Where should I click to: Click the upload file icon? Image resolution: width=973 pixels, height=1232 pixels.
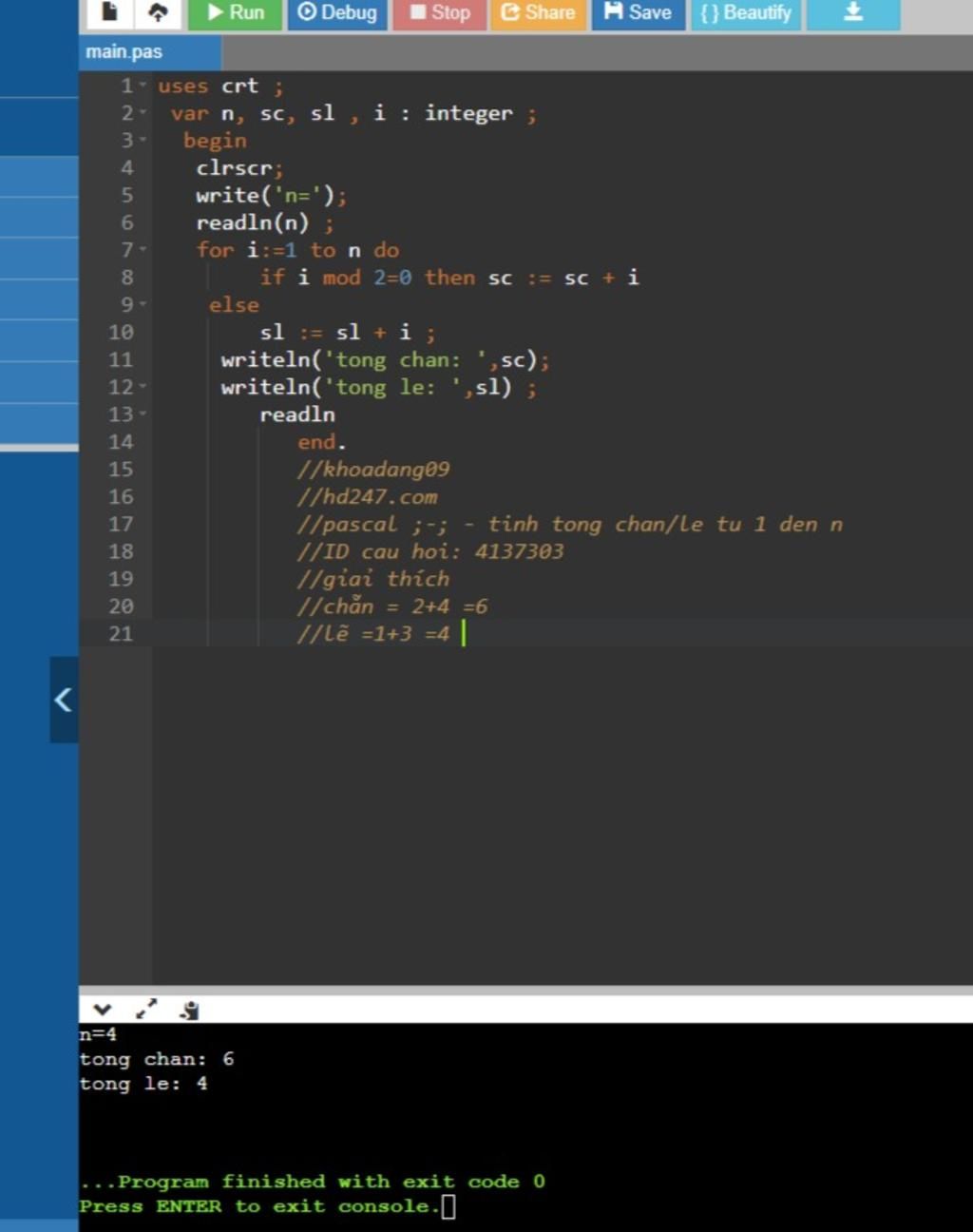pos(158,12)
